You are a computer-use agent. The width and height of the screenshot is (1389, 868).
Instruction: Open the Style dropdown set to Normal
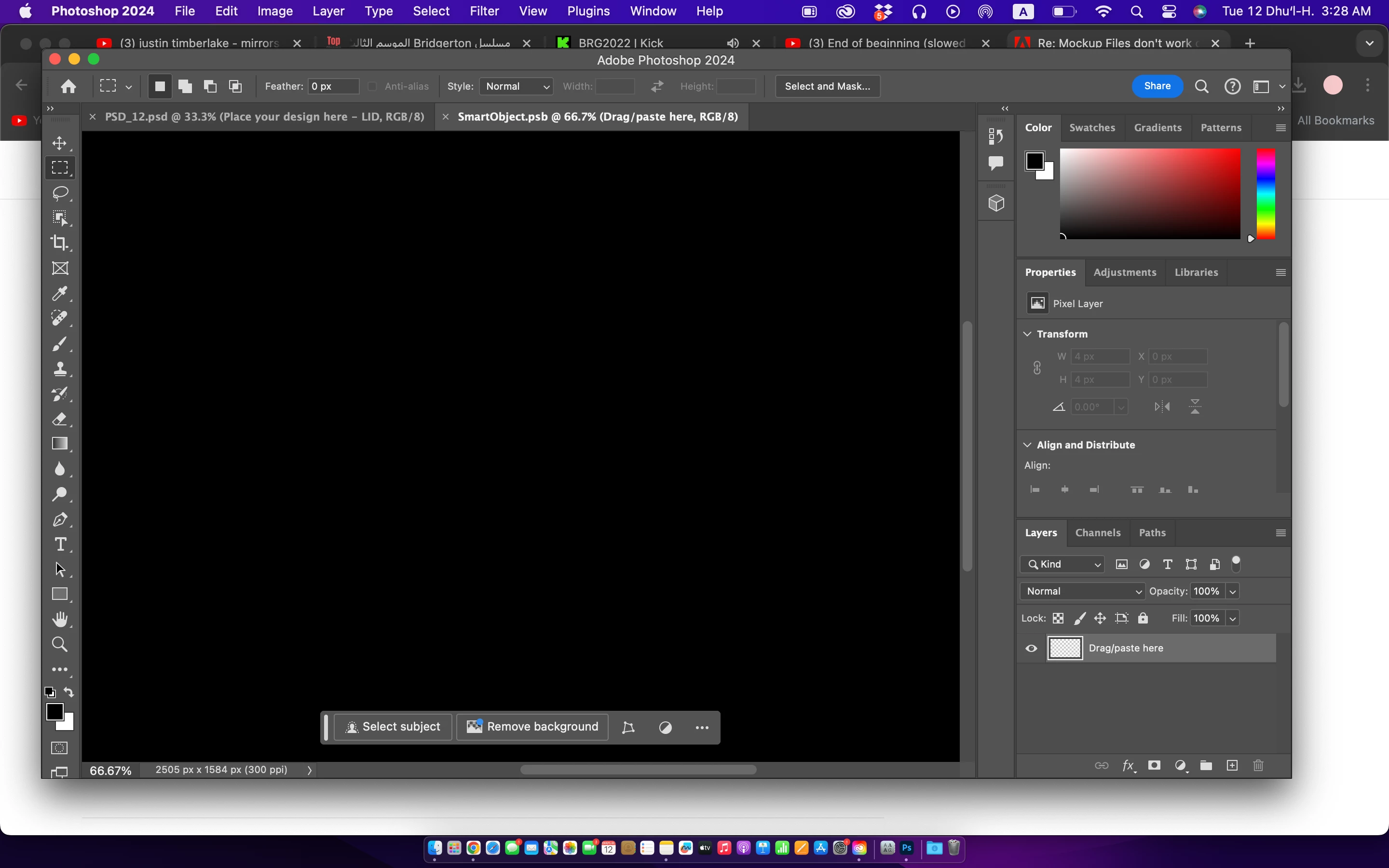click(x=516, y=86)
